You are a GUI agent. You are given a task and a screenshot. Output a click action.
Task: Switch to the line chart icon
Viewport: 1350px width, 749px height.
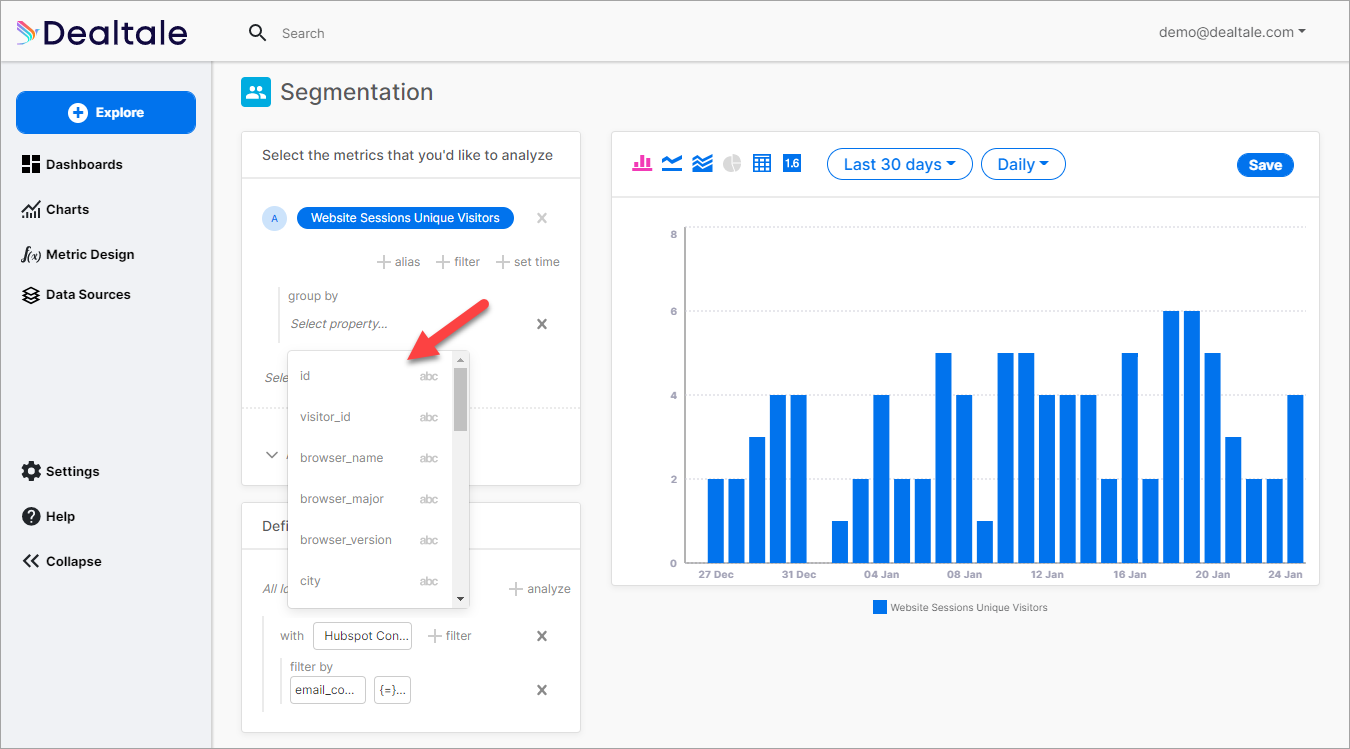672,163
